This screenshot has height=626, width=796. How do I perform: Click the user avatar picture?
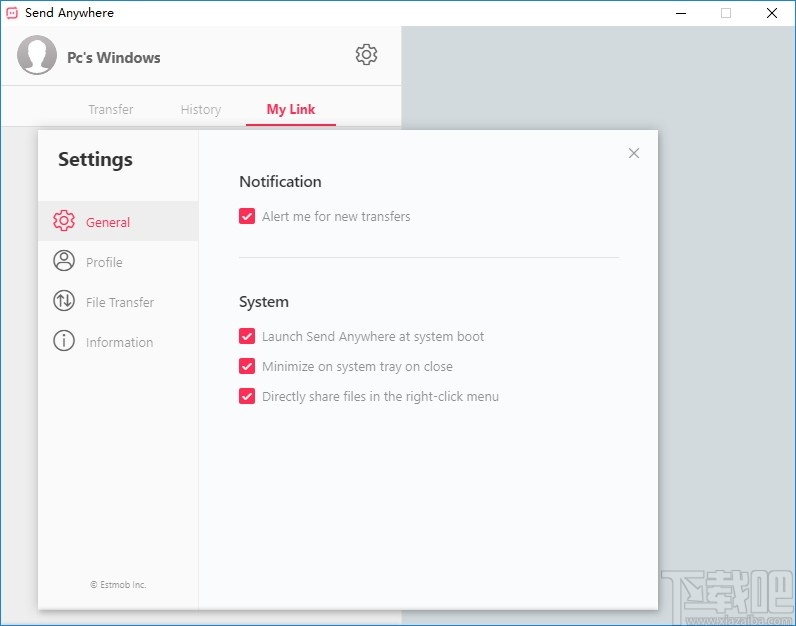coord(37,55)
